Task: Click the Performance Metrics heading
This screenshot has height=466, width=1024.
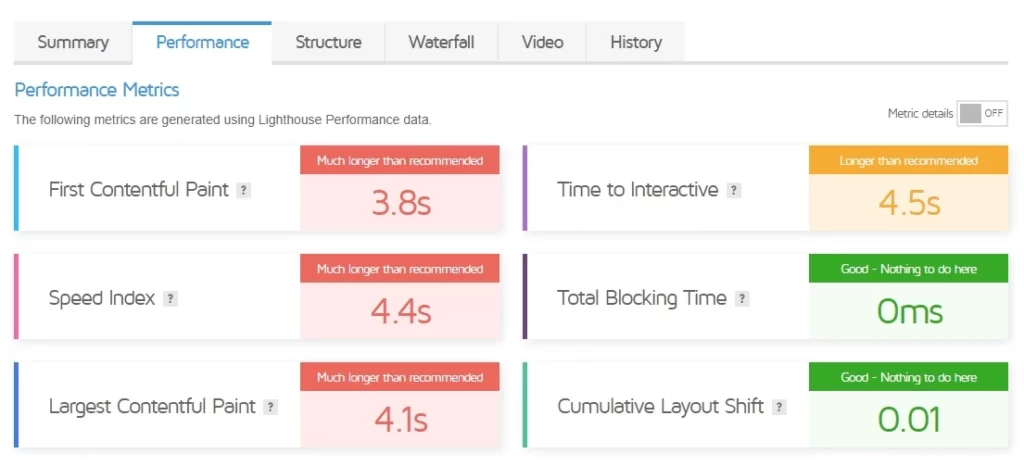Action: click(x=97, y=90)
